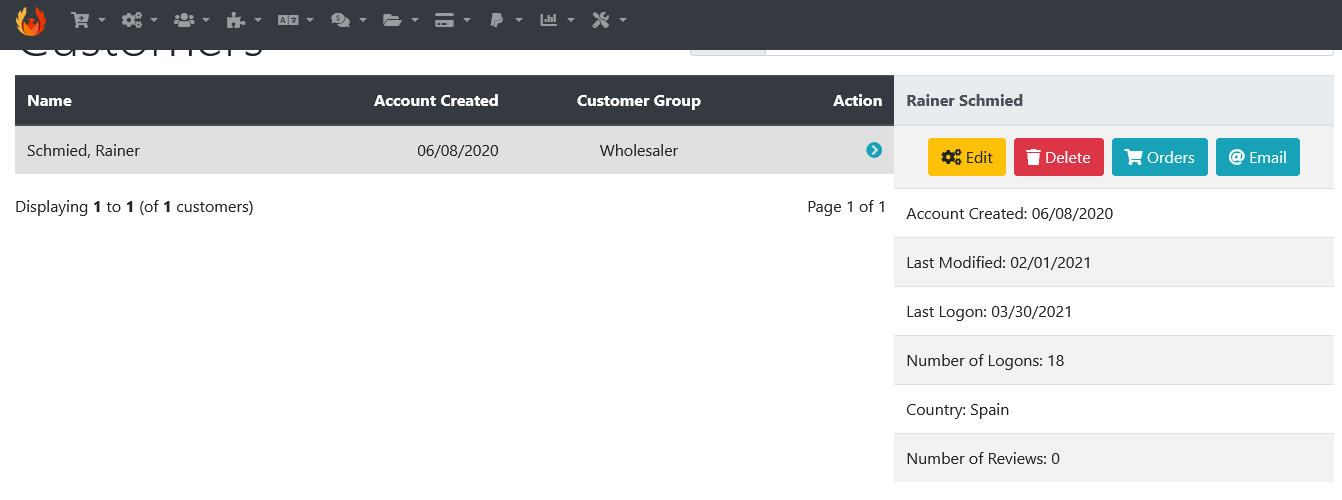Edit customer Rainer Schmied
1342x500 pixels.
(967, 157)
